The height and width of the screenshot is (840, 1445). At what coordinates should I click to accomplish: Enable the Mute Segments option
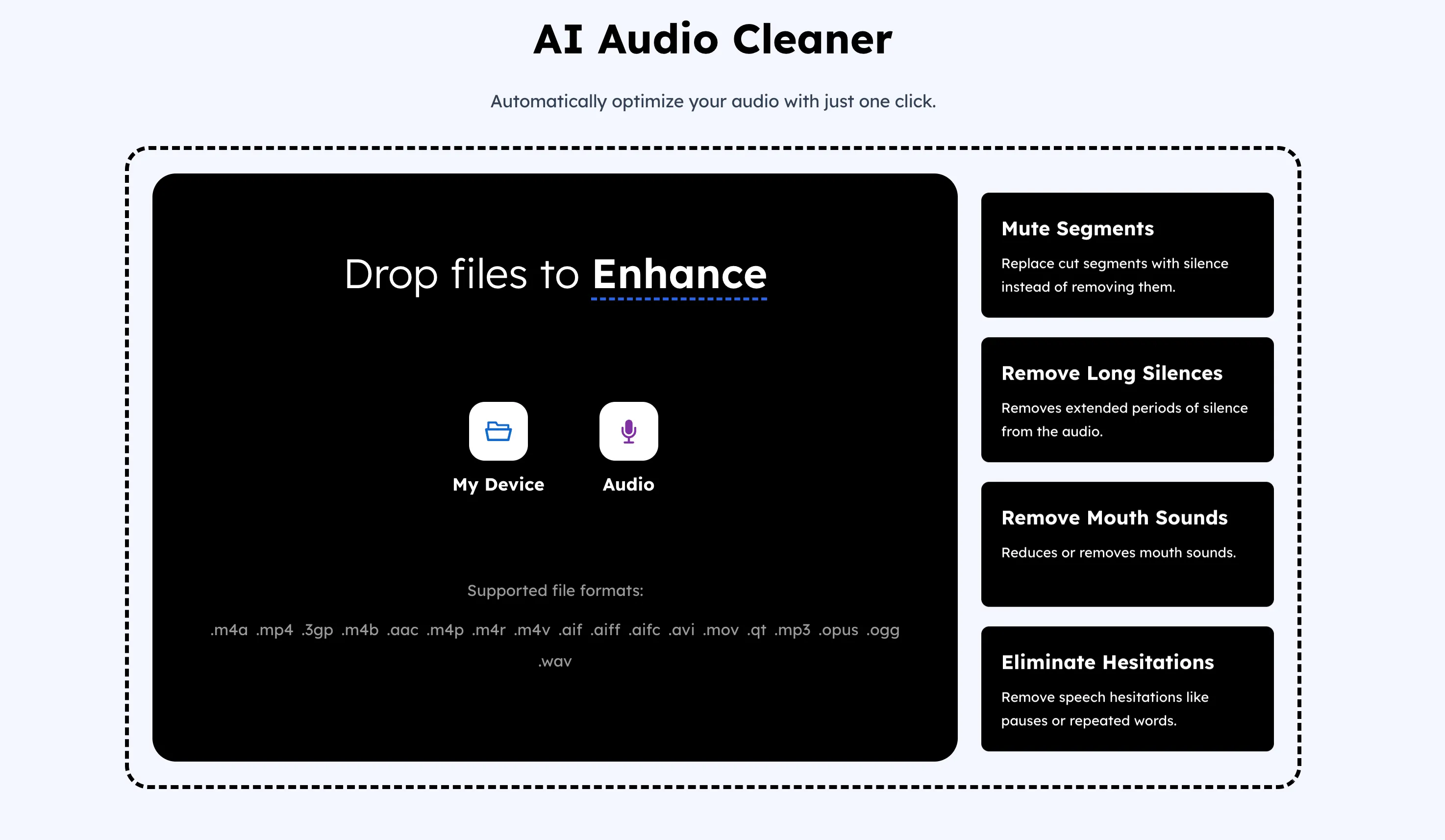coord(1127,254)
